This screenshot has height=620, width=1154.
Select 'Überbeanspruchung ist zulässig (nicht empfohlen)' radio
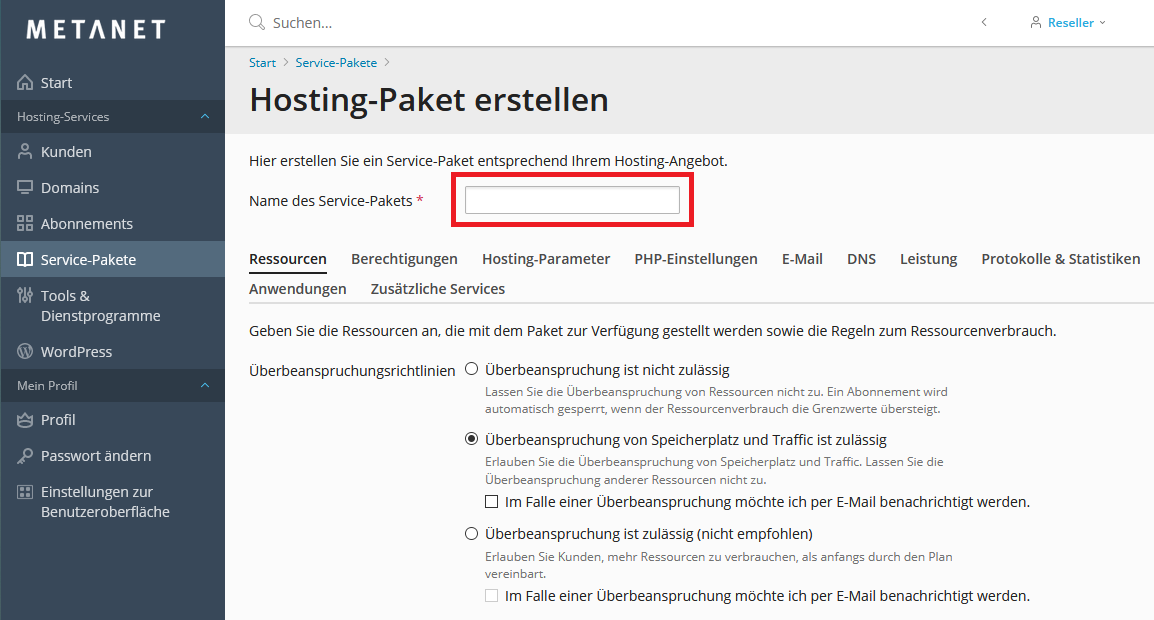tap(471, 533)
